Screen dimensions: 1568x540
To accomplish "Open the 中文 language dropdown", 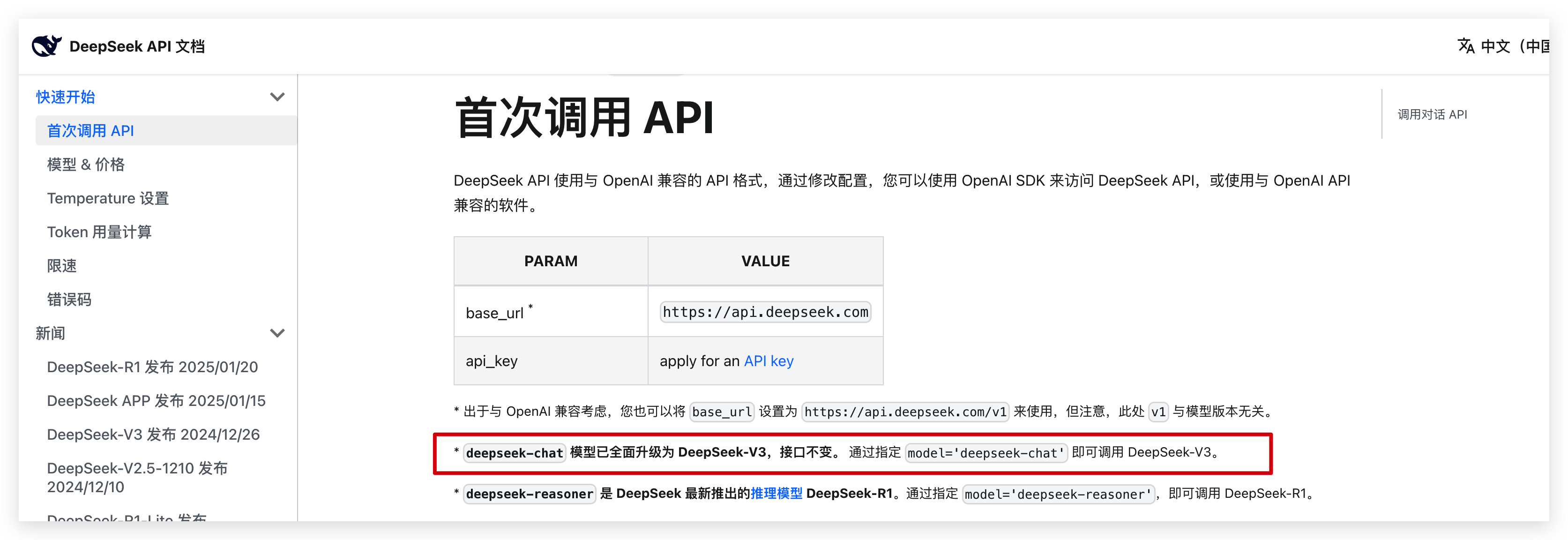I will tap(1513, 46).
